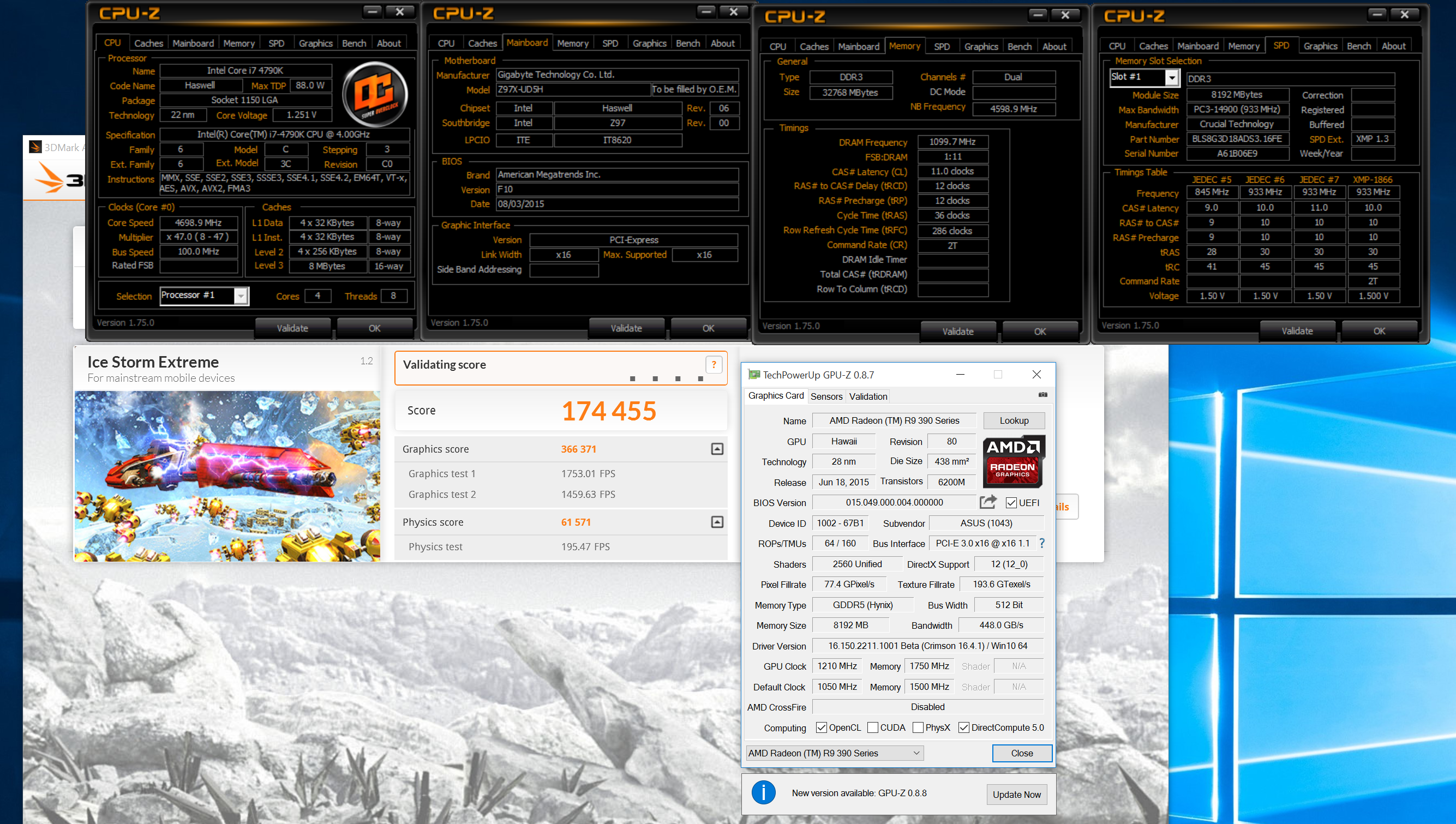Click the GPU Clock 1210 MHz field
1456x824 pixels.
(837, 666)
